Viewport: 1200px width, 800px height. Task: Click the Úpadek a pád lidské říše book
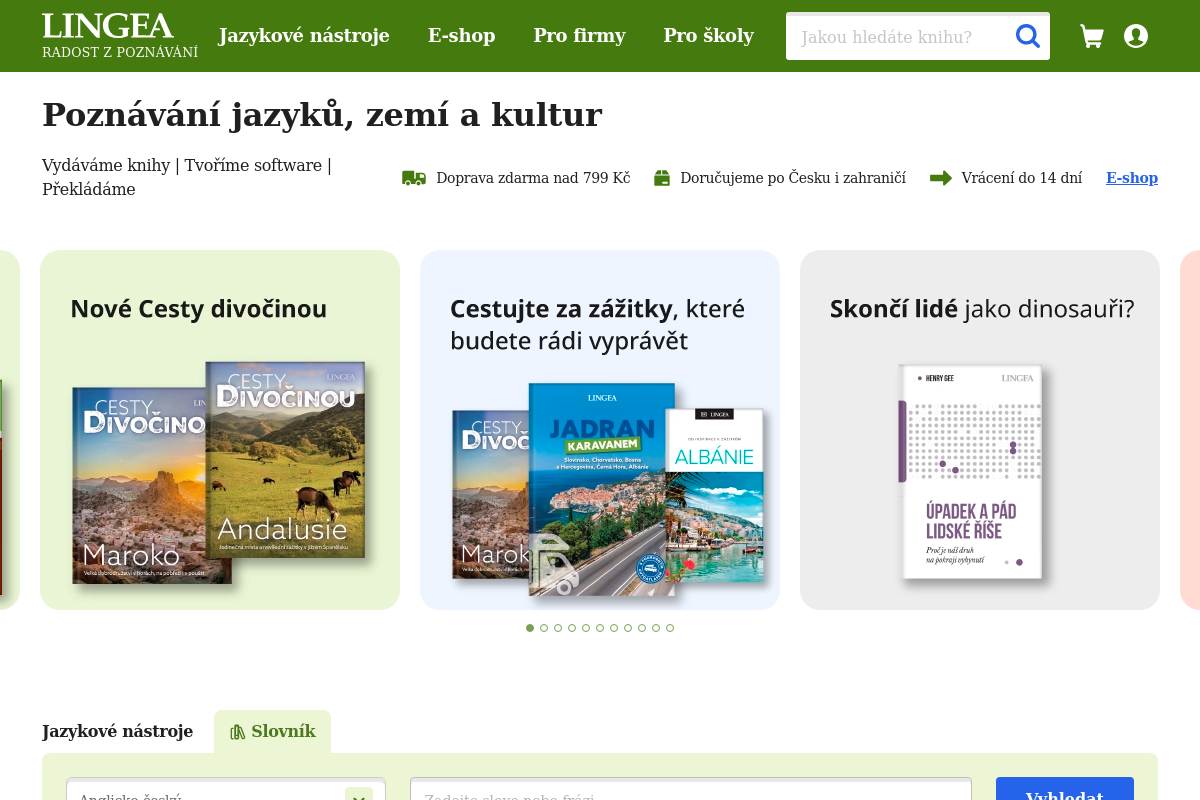(x=971, y=472)
